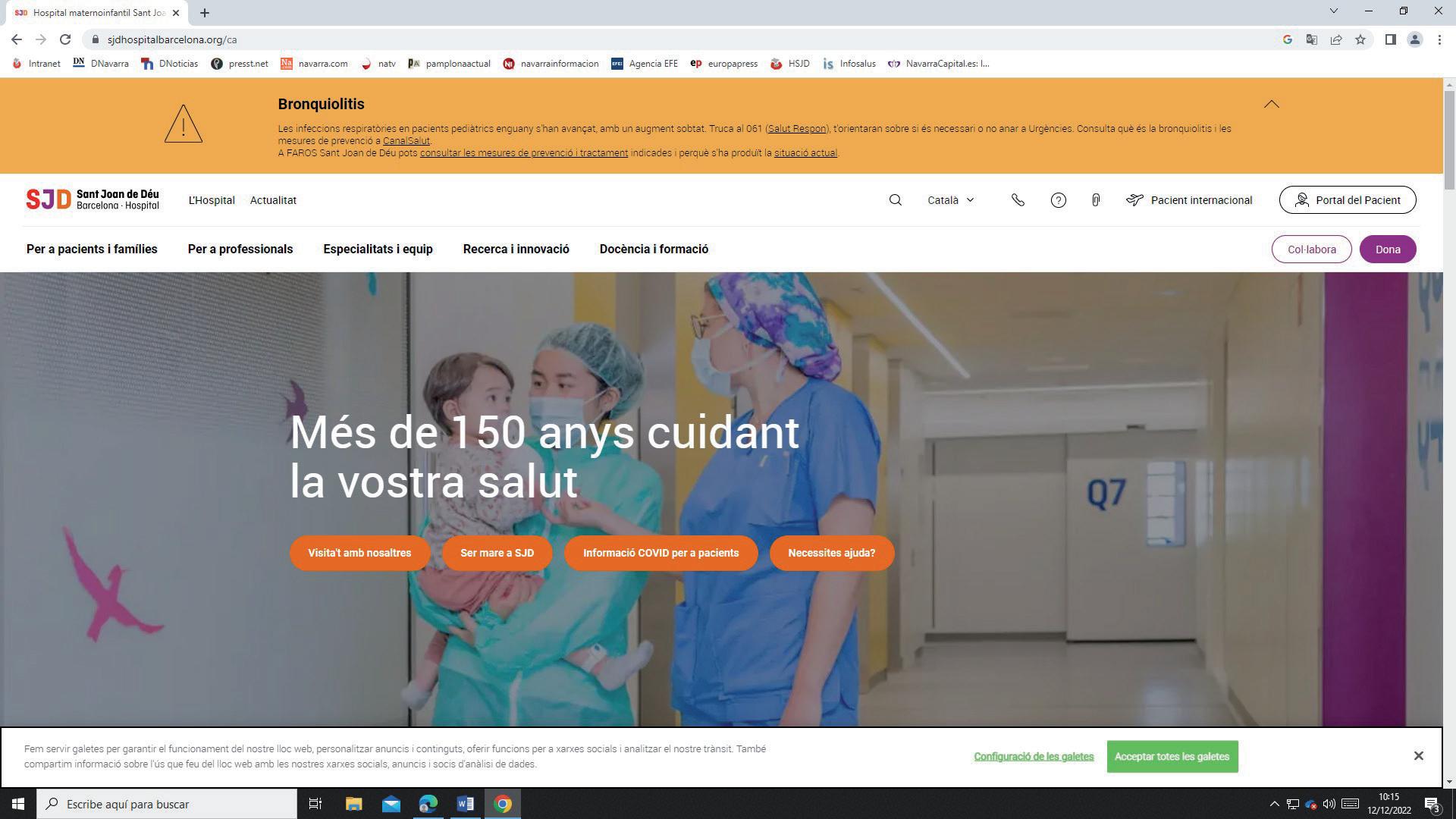Open consultar les mesures de prevenció link

coord(524,153)
